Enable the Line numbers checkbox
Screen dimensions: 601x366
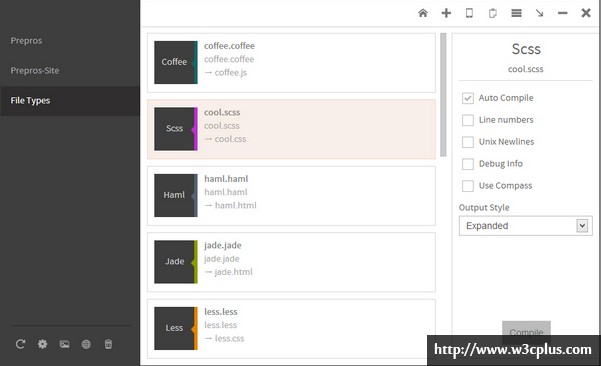coord(468,120)
